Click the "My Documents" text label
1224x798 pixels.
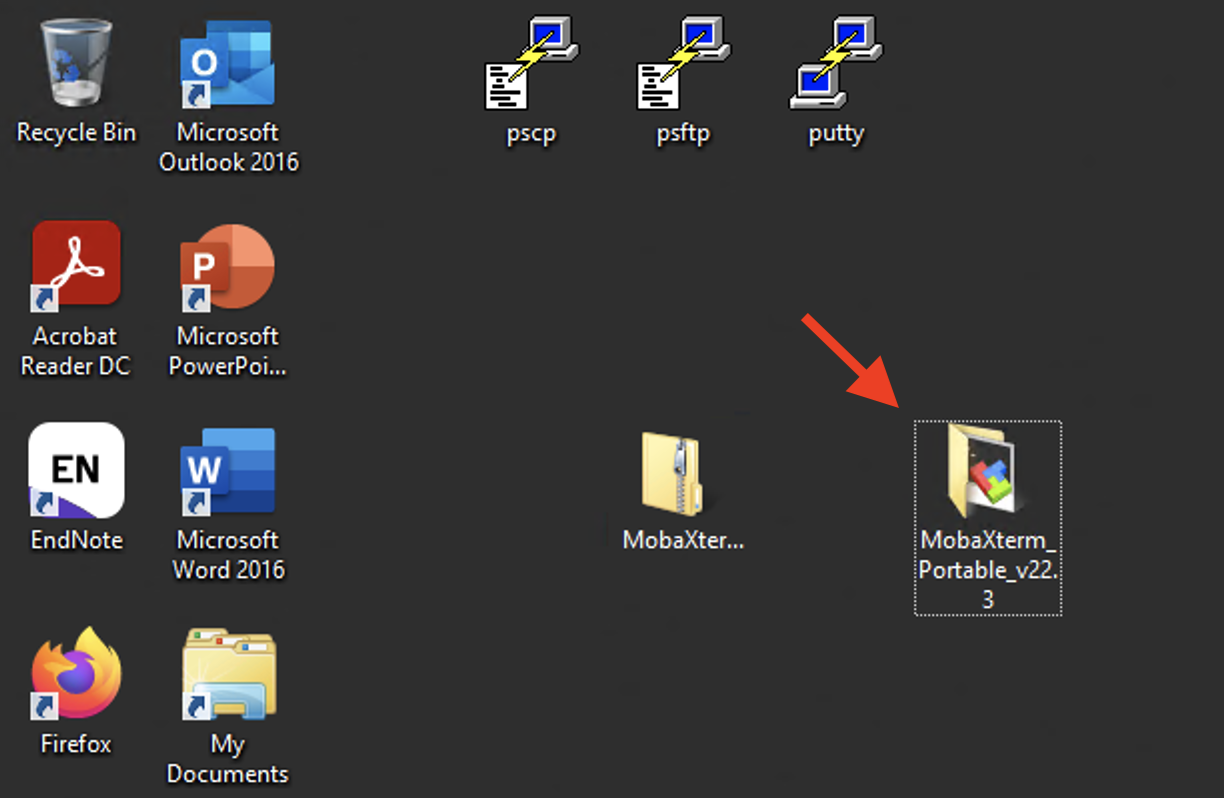pos(228,759)
